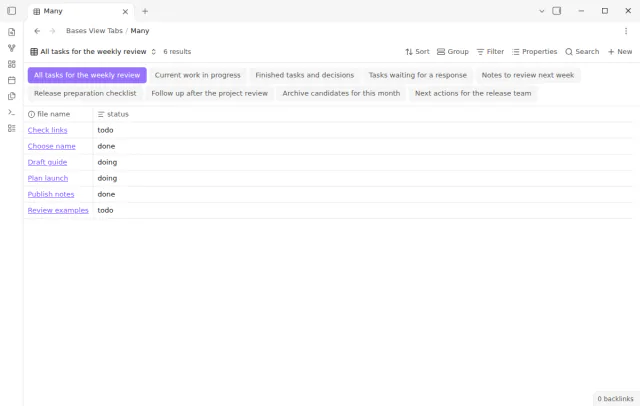Open command palette terminal icon
Screen dimensions: 640x406
pyautogui.click(x=11, y=112)
